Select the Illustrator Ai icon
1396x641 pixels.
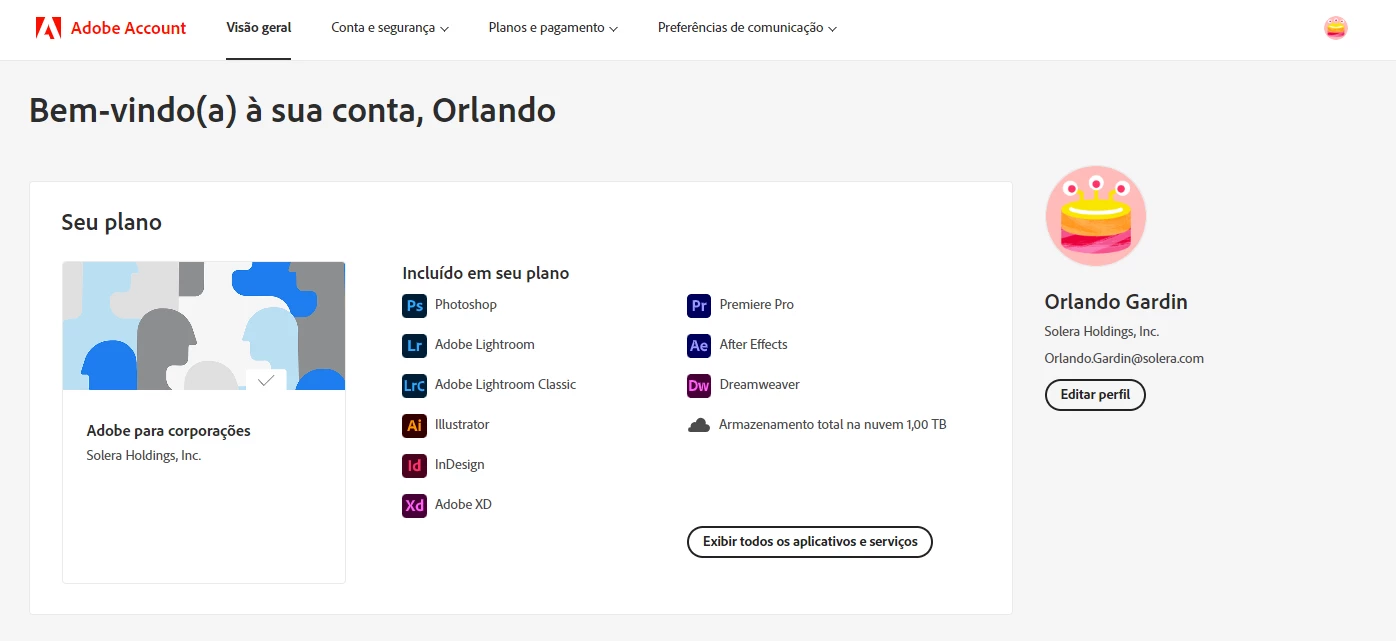pyautogui.click(x=414, y=425)
